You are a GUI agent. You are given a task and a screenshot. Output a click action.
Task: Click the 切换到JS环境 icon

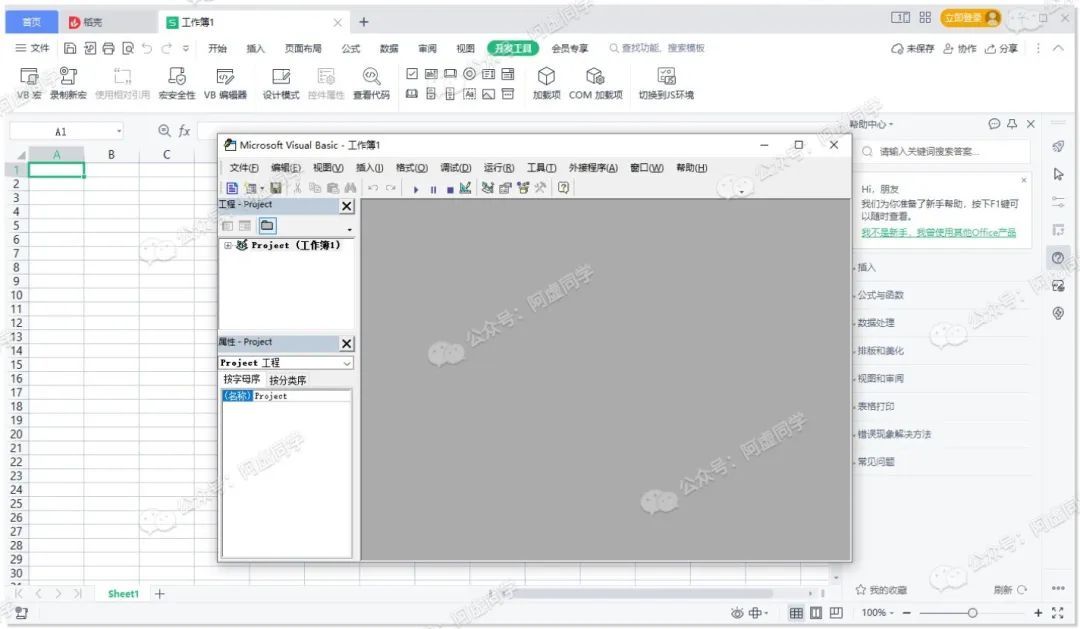pyautogui.click(x=666, y=77)
